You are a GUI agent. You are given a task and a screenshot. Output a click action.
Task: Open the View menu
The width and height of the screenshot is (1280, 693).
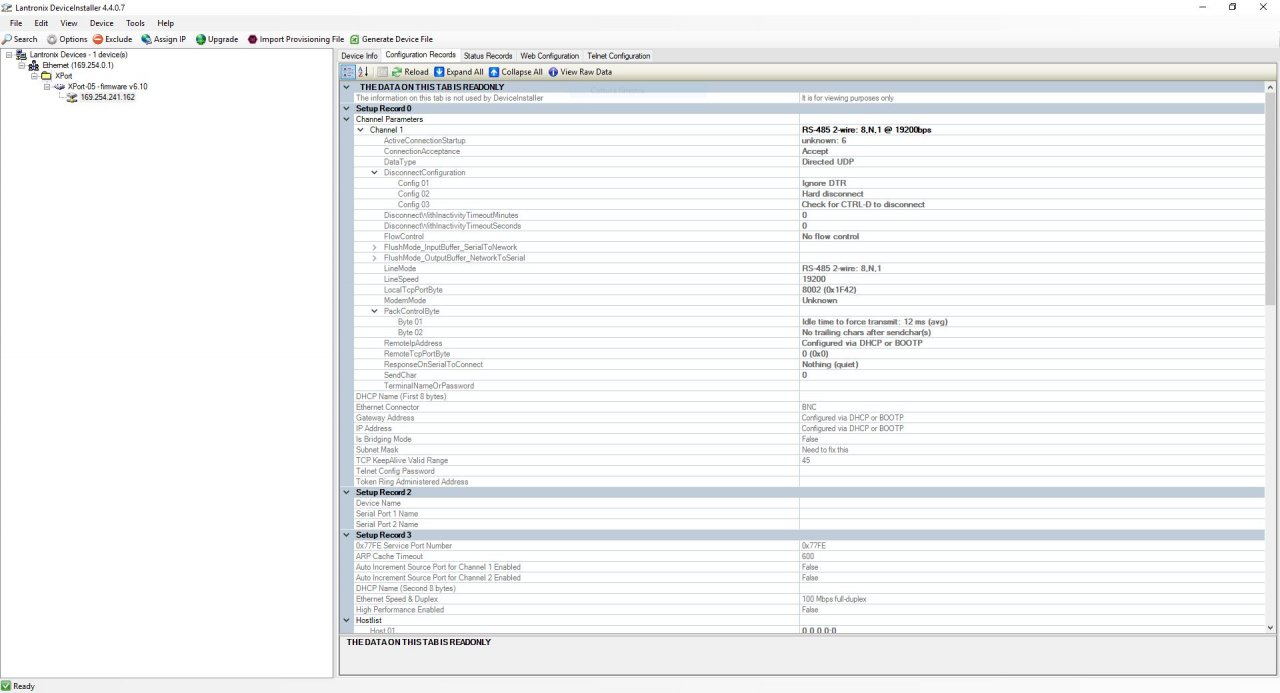pyautogui.click(x=69, y=23)
